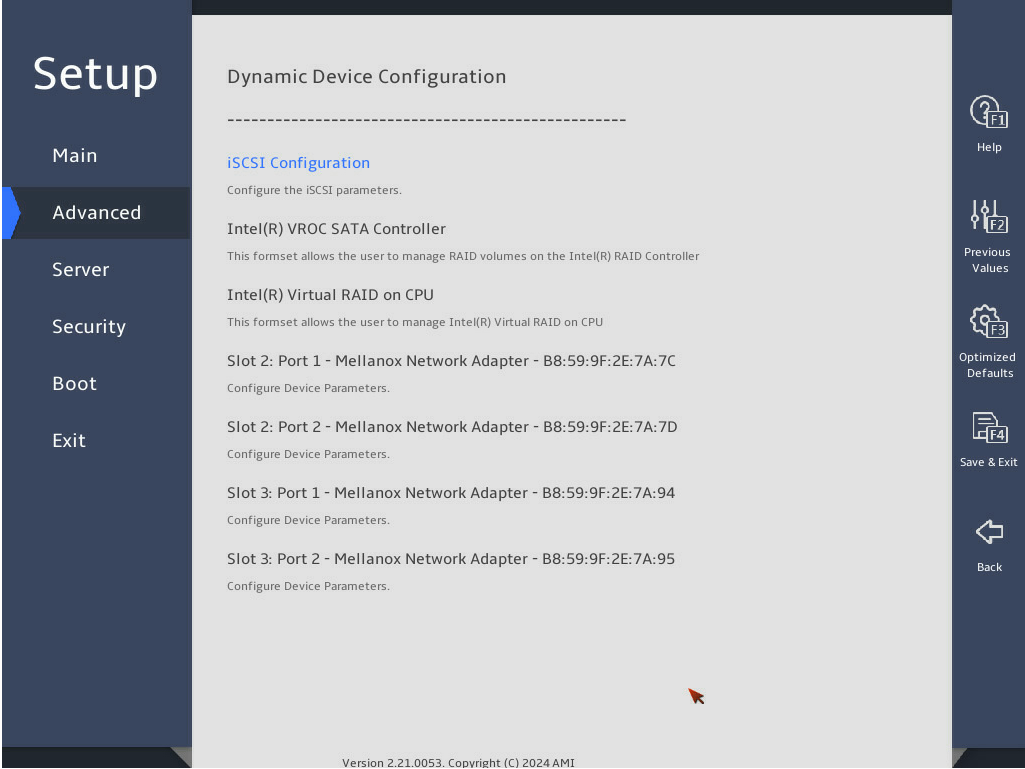Viewport: 1025px width, 769px height.
Task: Click the F4 Save & Exit icon
Action: point(989,428)
